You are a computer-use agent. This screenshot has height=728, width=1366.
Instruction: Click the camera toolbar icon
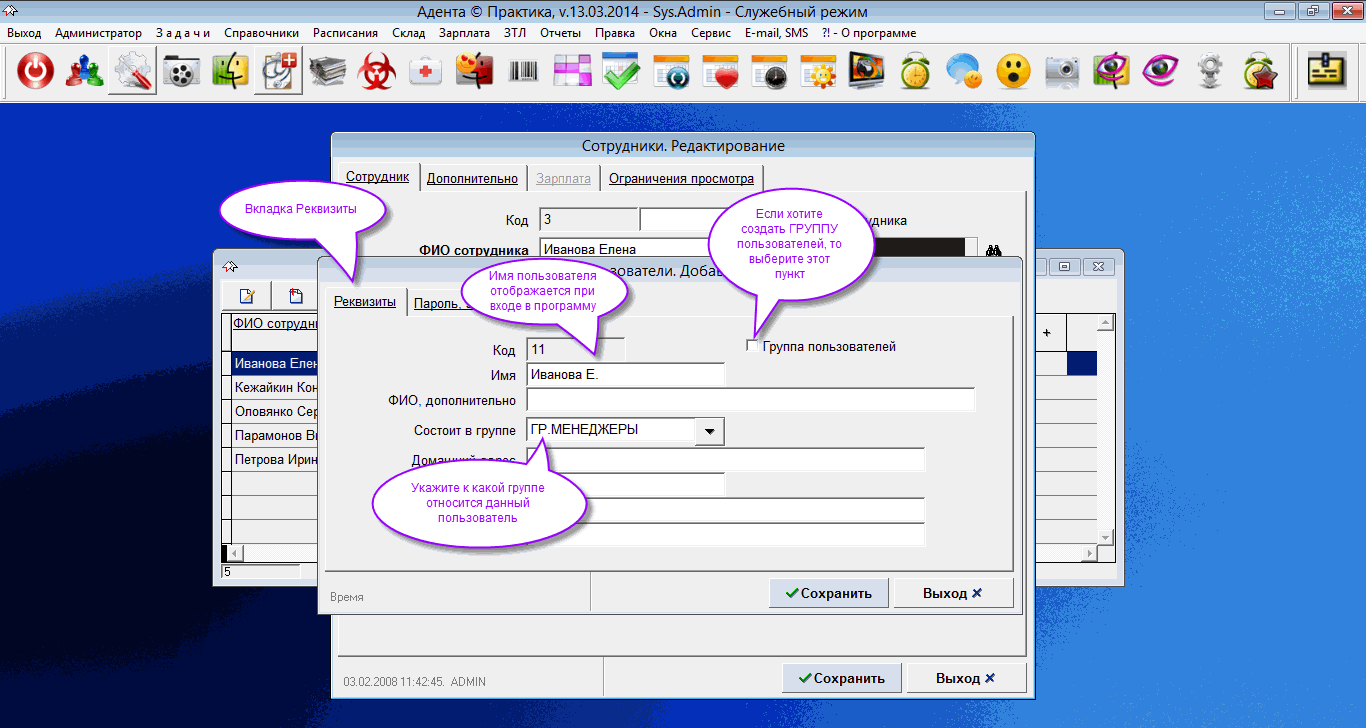click(1062, 72)
